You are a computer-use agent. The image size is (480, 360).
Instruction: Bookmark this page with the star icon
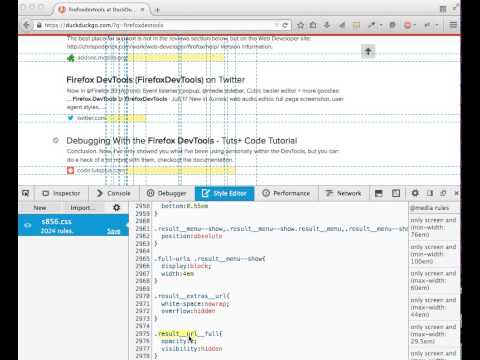click(300, 25)
